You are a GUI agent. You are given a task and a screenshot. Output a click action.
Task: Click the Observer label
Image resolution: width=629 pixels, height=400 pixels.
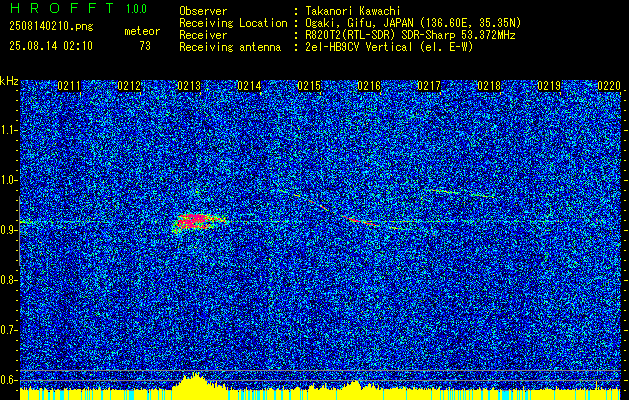click(x=203, y=11)
